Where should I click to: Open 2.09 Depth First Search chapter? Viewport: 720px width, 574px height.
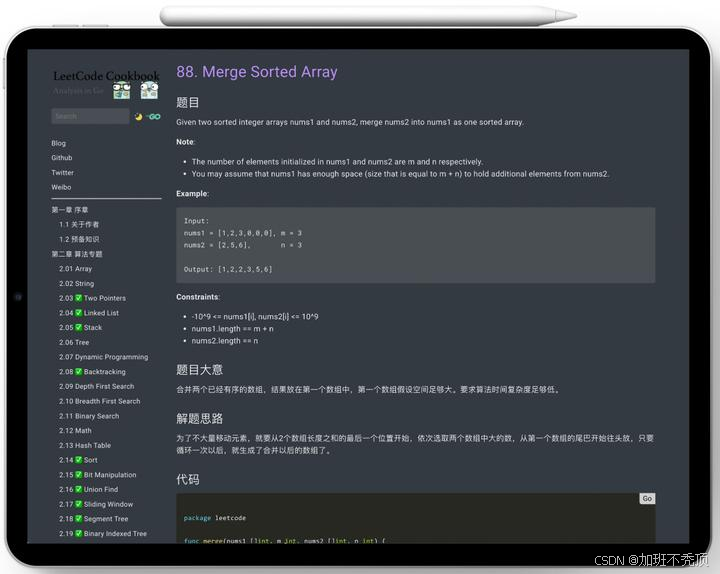(96, 386)
